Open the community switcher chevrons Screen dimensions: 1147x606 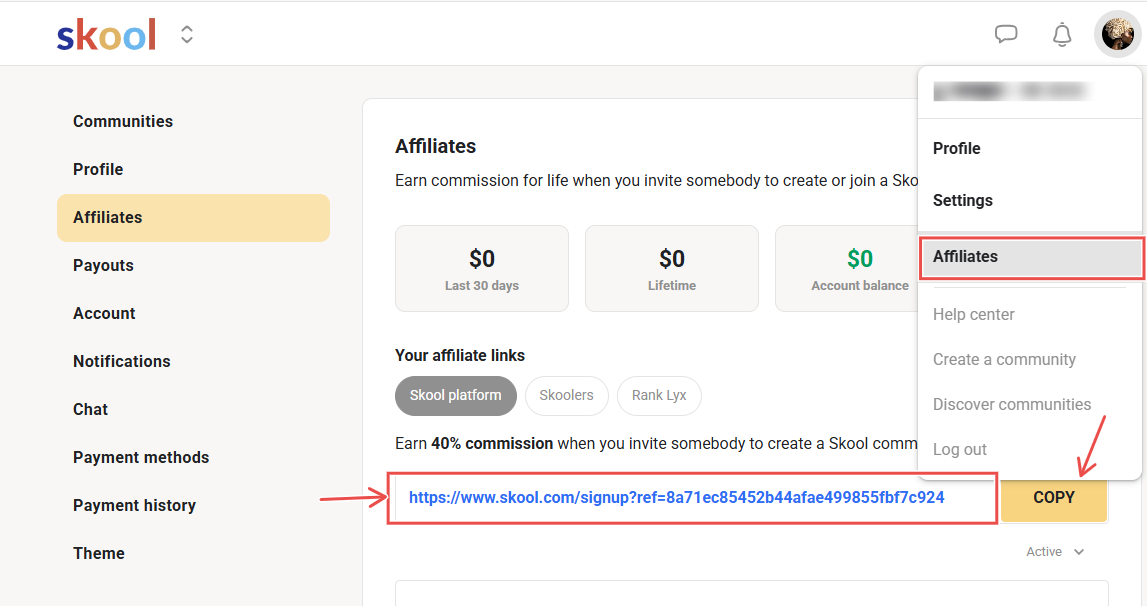(x=187, y=34)
